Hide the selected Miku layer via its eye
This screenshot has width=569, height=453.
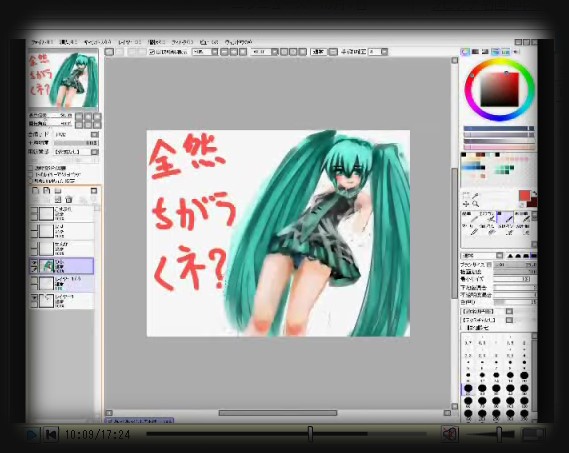coord(34,262)
